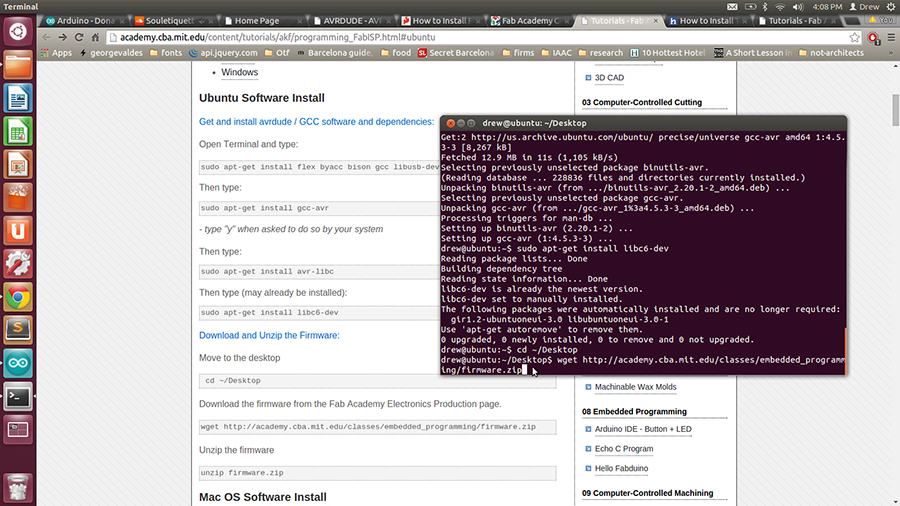Open 10 Hottest Hotel bookmark
This screenshot has height=506, width=900.
coord(668,53)
